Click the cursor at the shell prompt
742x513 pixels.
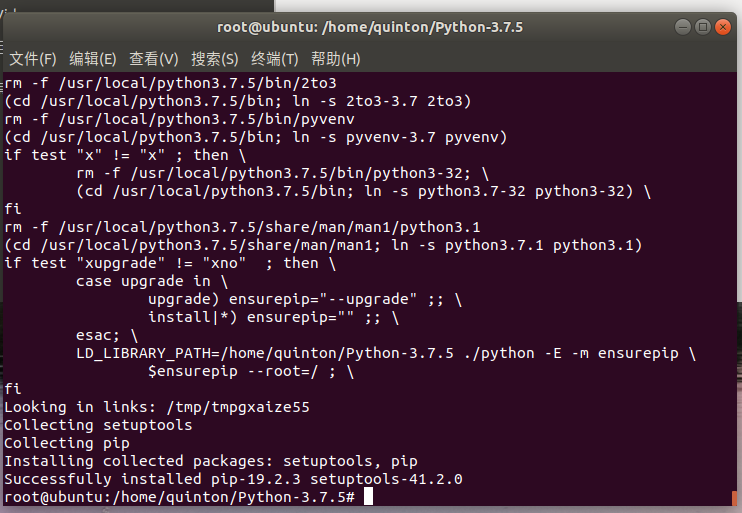coord(368,497)
